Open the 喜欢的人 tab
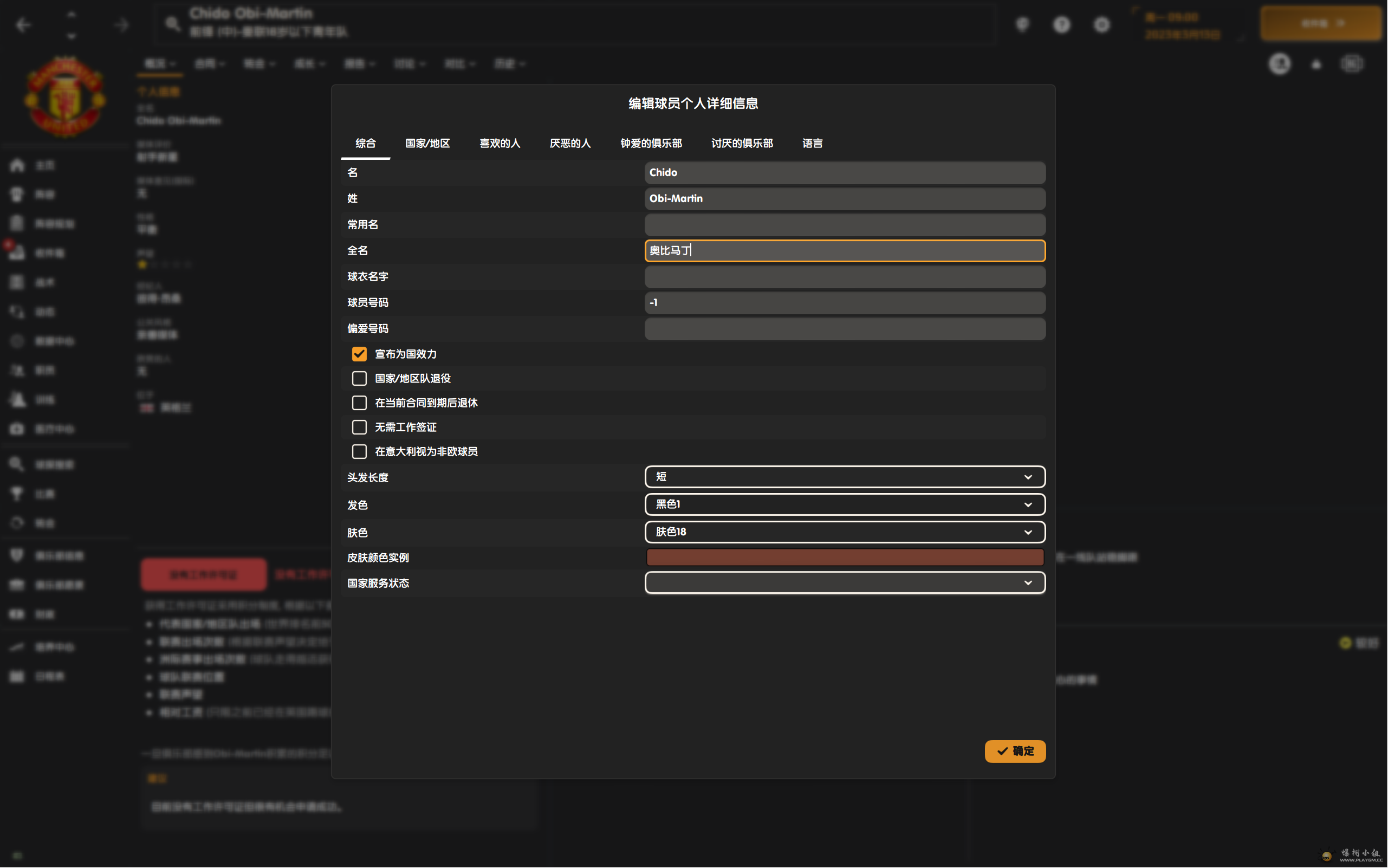 [x=500, y=144]
